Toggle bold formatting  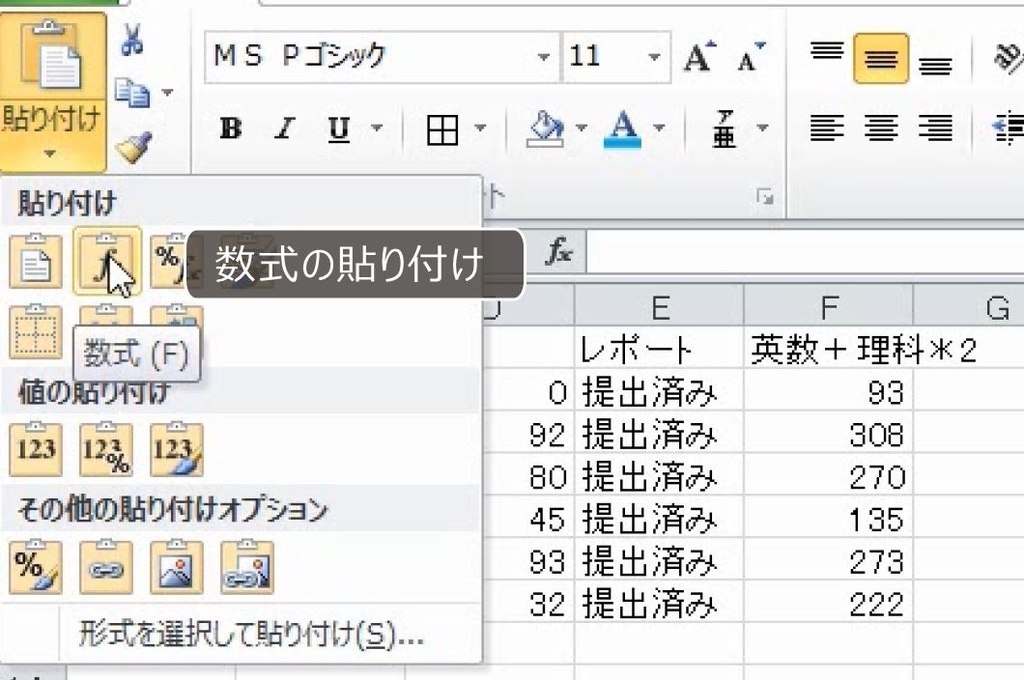click(230, 129)
